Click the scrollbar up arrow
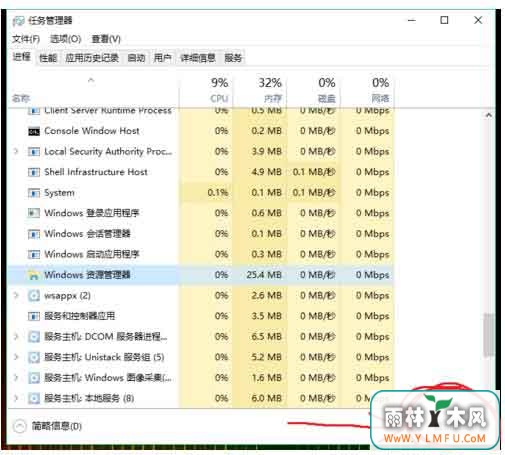Screen dimensions: 505x455 pos(489,115)
